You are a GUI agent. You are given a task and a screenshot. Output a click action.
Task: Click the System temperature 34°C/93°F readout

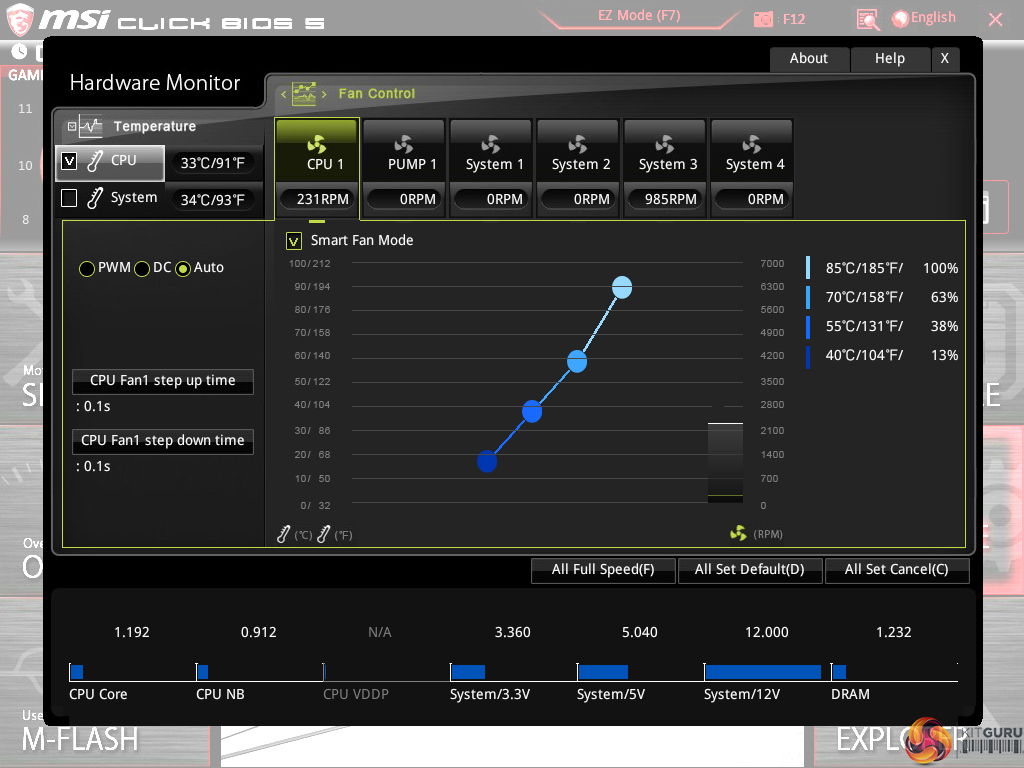(x=213, y=200)
